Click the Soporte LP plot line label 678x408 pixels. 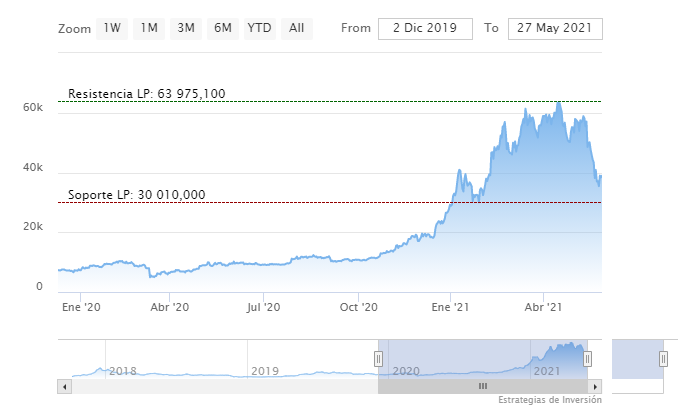(x=137, y=194)
